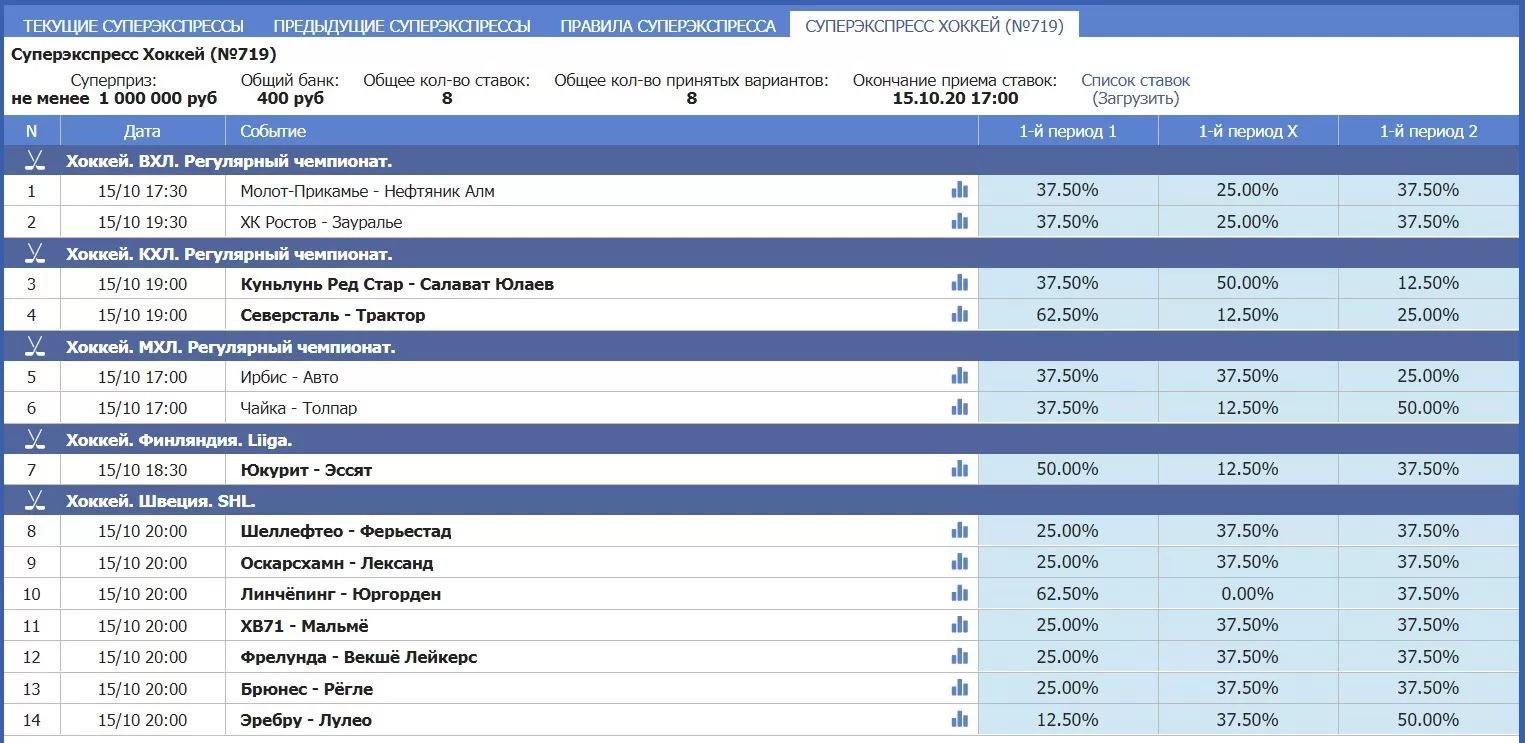Click the (Загрузить) download link
Image resolution: width=1525 pixels, height=743 pixels.
1135,99
